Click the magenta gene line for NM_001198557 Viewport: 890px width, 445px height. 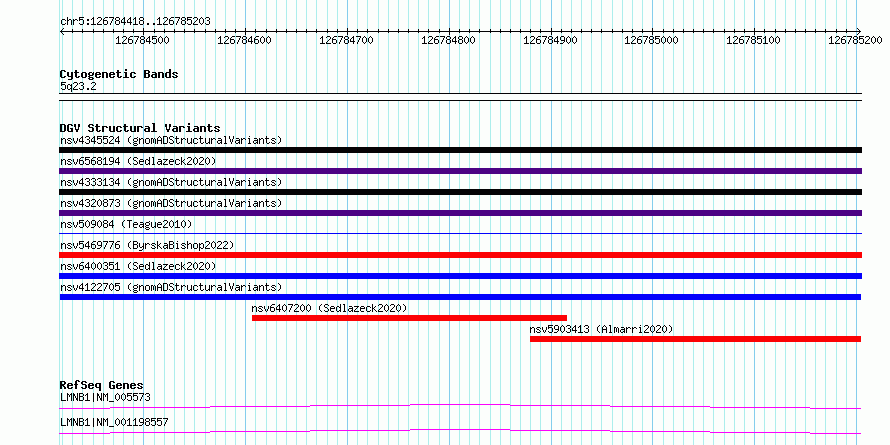click(x=460, y=431)
